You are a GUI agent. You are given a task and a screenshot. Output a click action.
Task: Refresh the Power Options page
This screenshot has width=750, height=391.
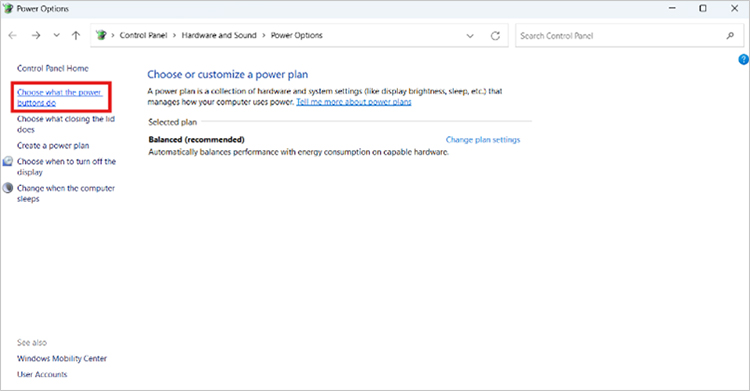[x=495, y=36]
